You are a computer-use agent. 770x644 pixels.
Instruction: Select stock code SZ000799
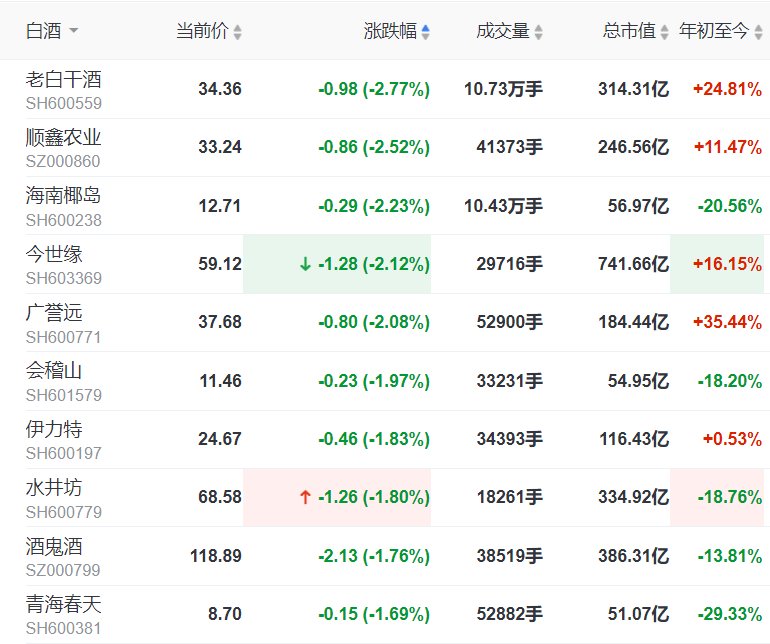[63, 570]
